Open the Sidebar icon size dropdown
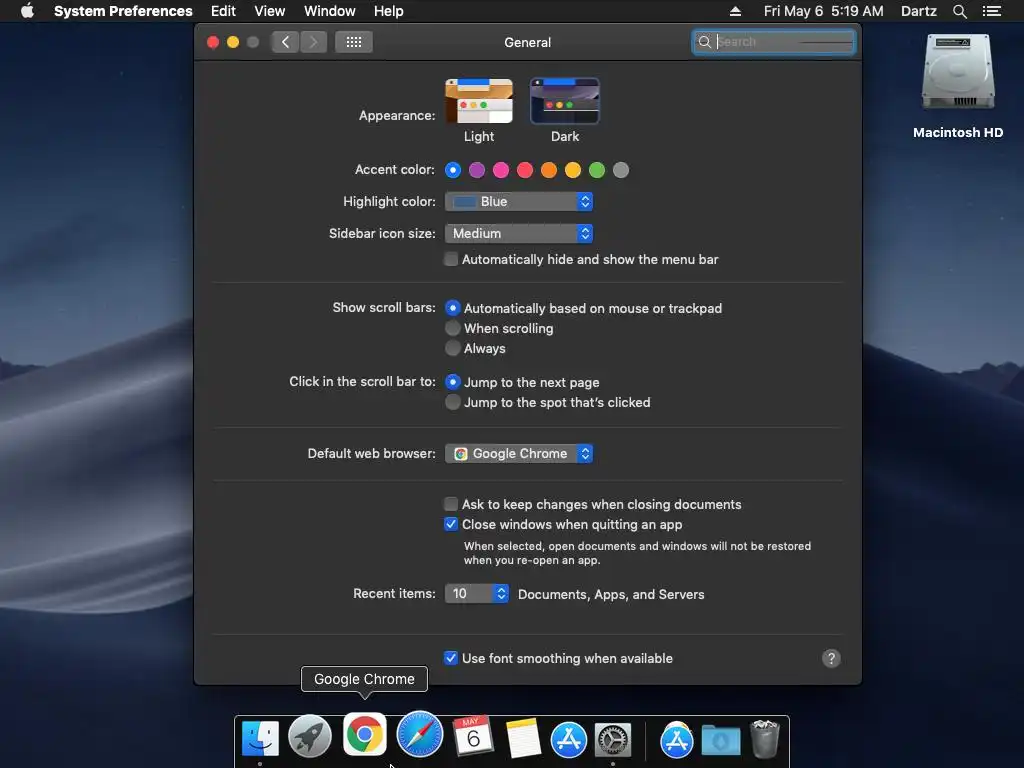This screenshot has height=768, width=1024. coord(519,233)
